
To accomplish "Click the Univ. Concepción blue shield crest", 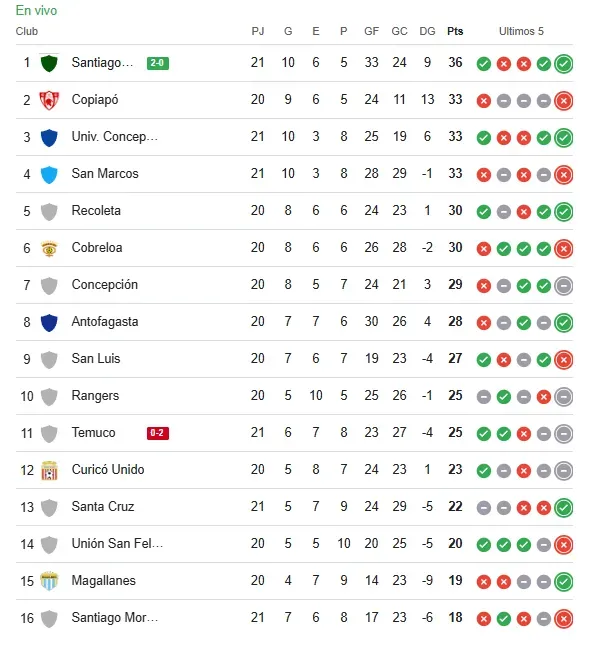I will (49, 137).
